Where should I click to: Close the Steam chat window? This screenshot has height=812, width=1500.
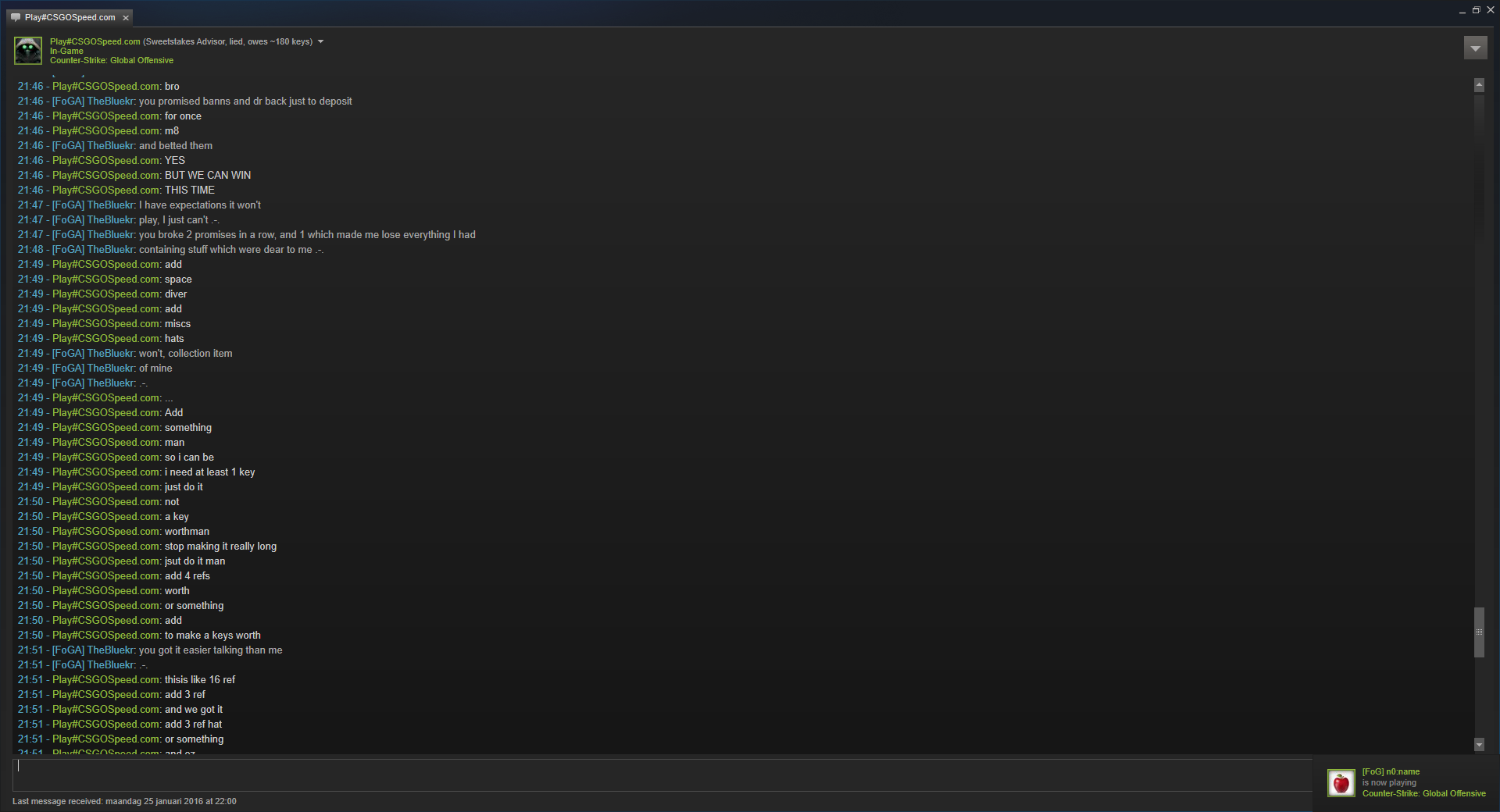(x=1490, y=10)
